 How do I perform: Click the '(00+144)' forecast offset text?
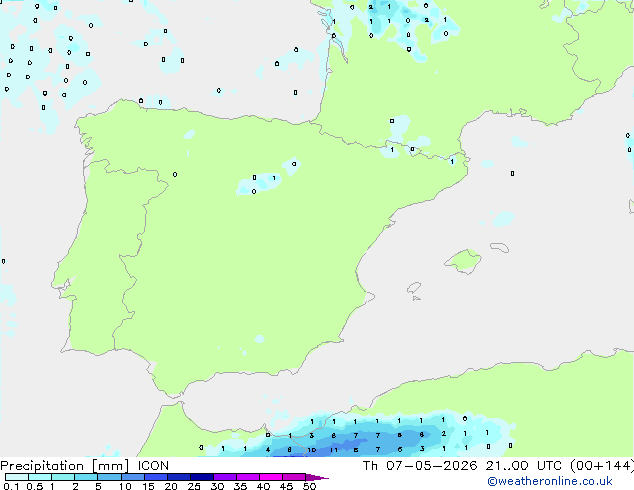pos(602,466)
